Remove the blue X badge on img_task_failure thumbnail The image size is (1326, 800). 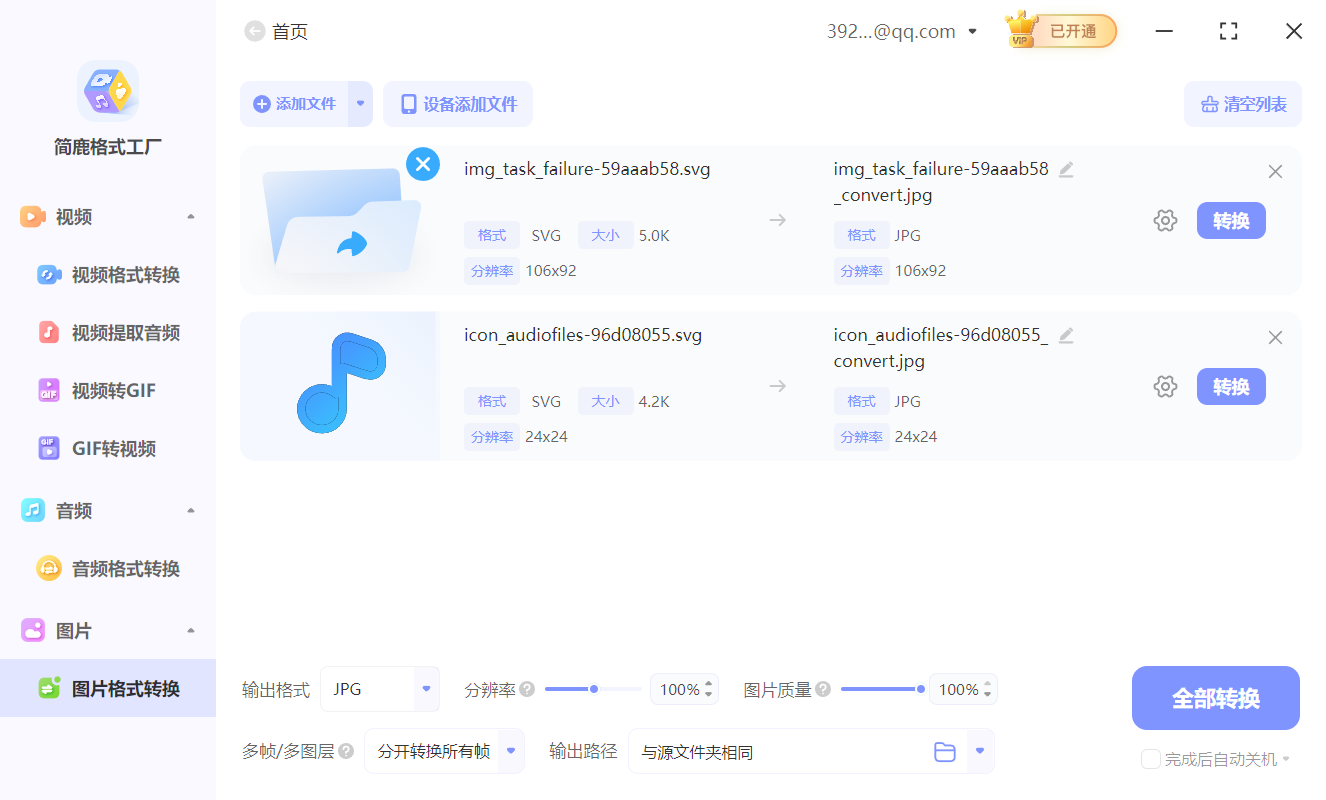tap(423, 163)
